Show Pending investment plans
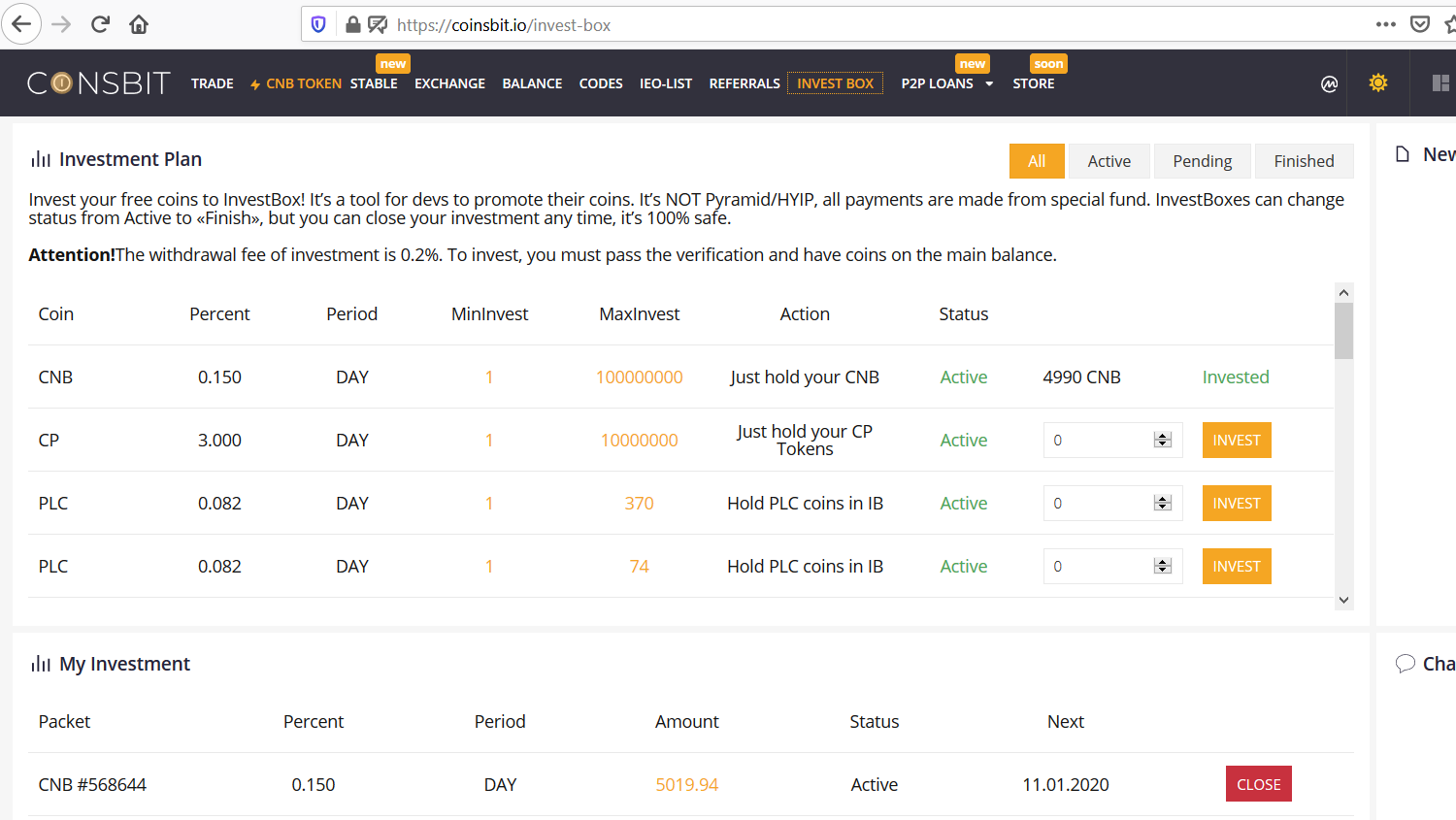Image resolution: width=1456 pixels, height=820 pixels. coord(1202,161)
